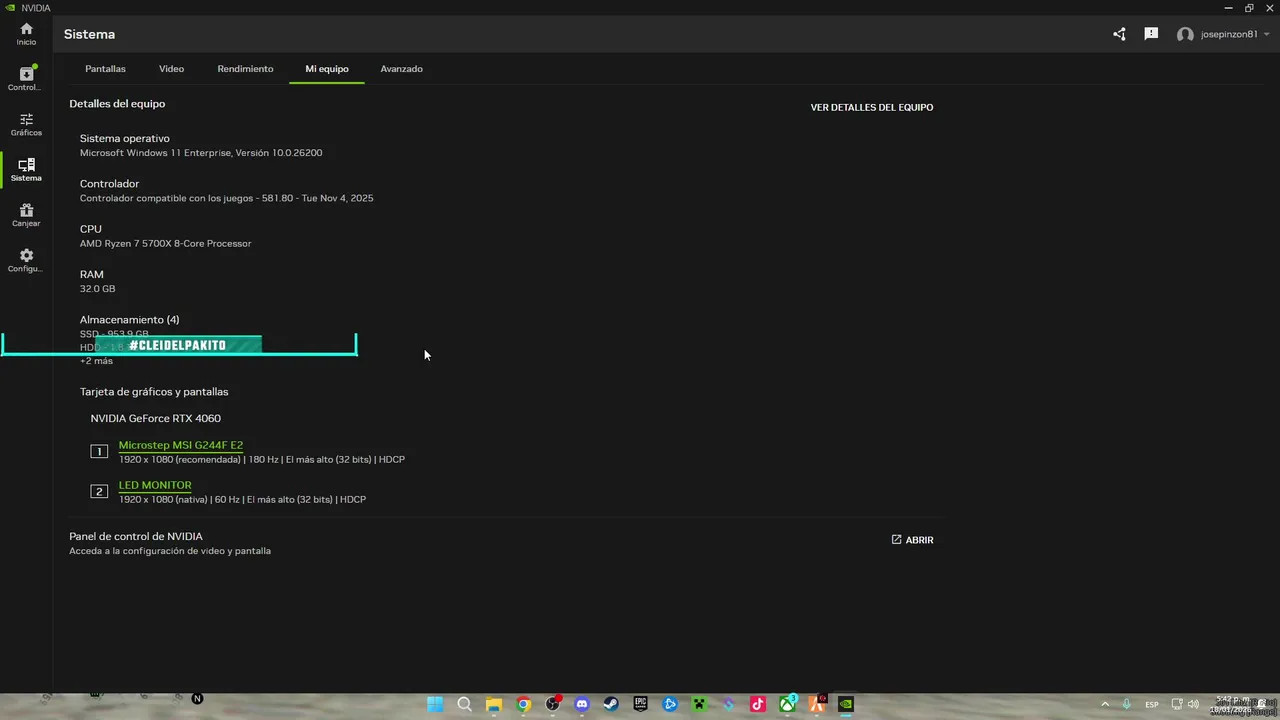
Task: Open the feedback notification icon
Action: tap(1151, 34)
